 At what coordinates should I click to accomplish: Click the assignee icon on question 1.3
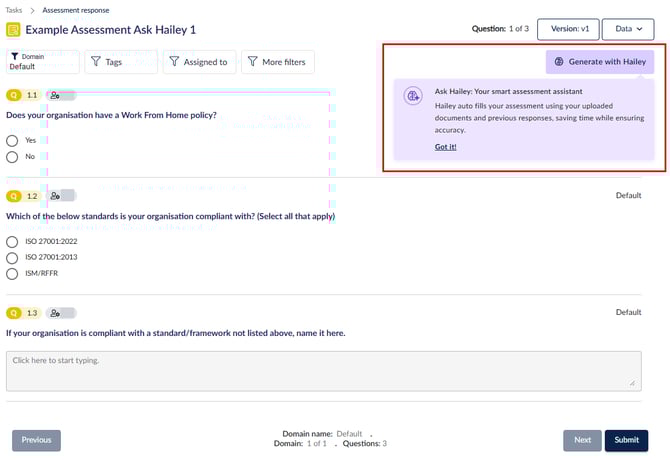click(x=55, y=313)
